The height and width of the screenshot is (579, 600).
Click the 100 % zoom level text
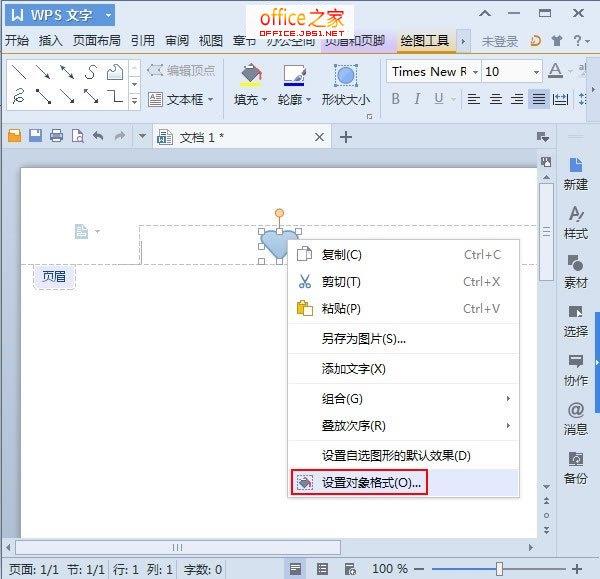(390, 569)
